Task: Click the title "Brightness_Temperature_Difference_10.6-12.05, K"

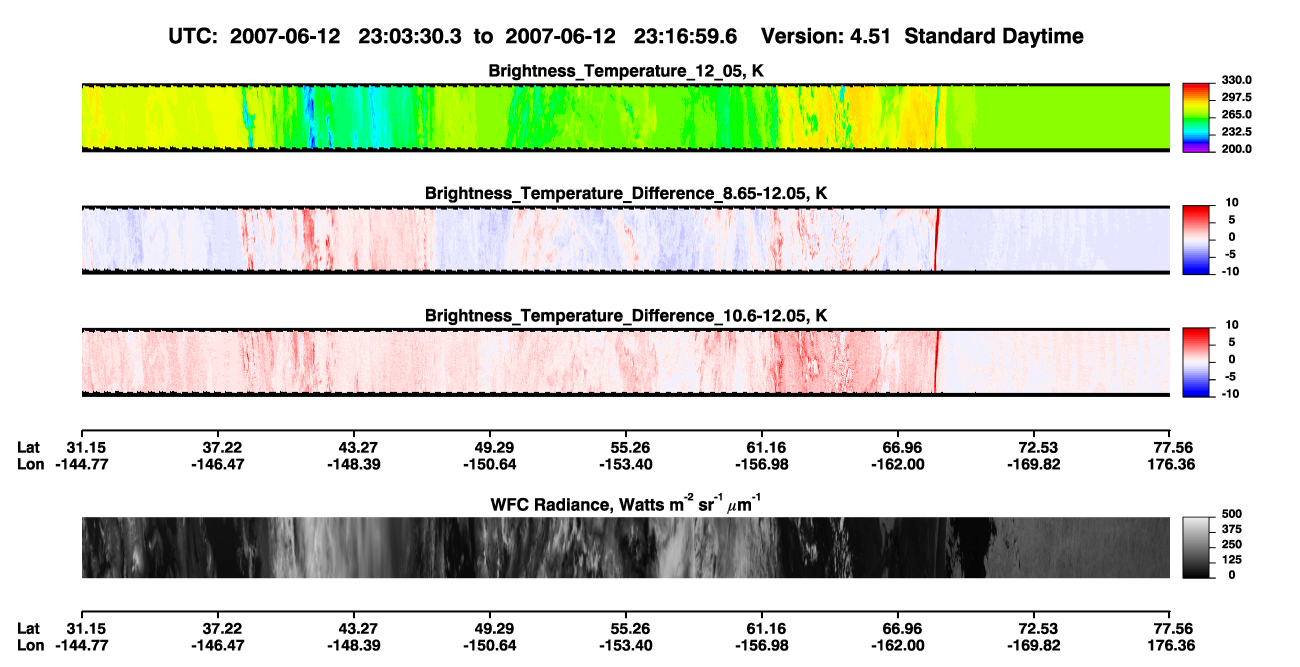Action: pos(626,315)
